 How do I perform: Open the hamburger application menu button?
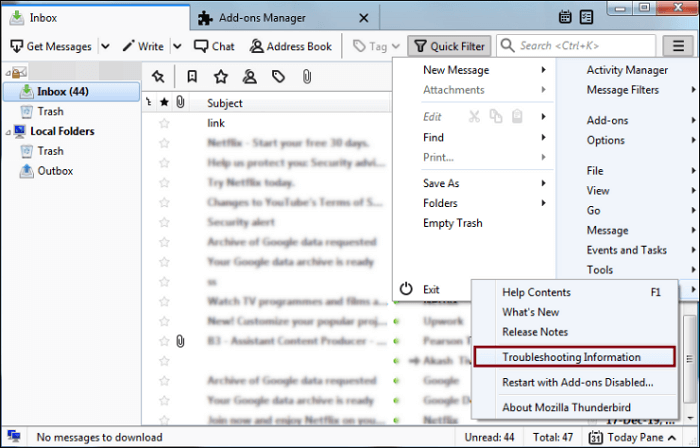(678, 46)
